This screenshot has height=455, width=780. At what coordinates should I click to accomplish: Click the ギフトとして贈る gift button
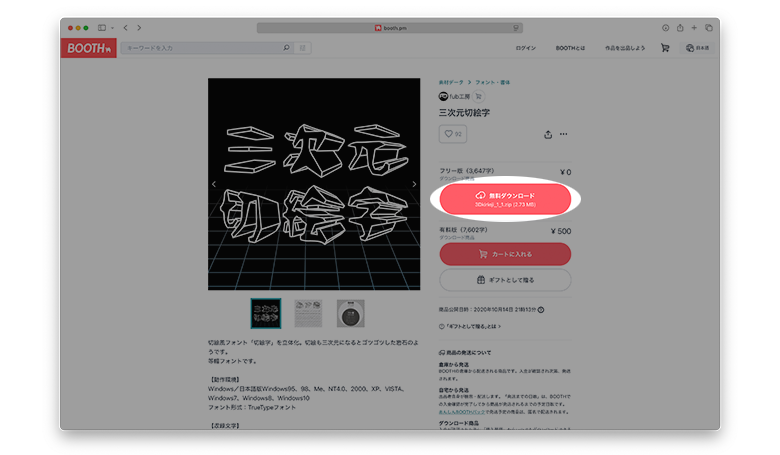coord(505,280)
